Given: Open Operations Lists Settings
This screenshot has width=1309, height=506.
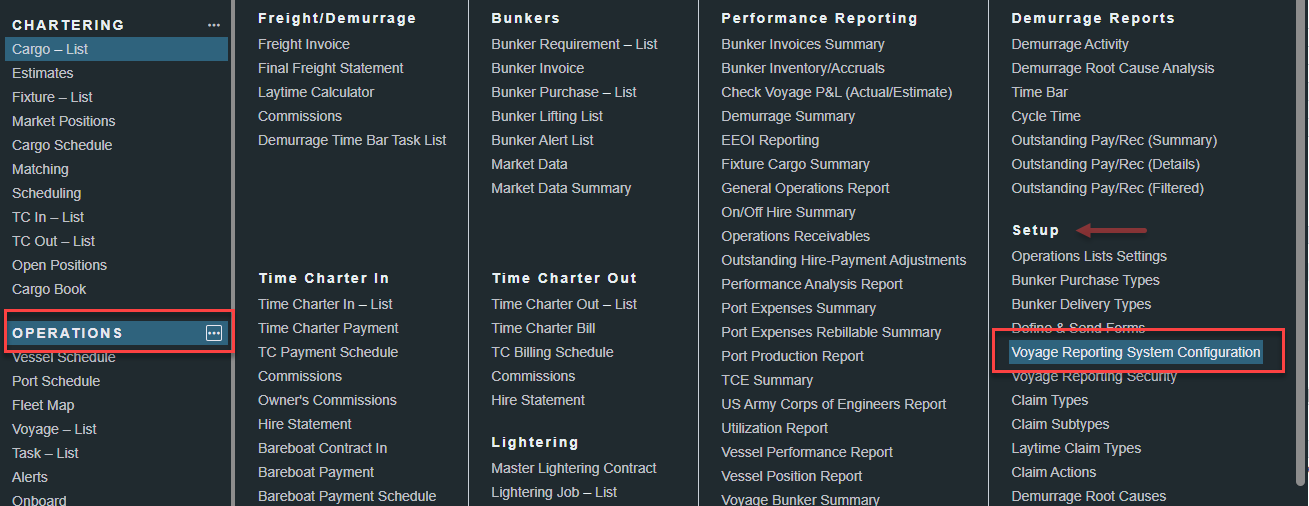Looking at the screenshot, I should (1088, 256).
